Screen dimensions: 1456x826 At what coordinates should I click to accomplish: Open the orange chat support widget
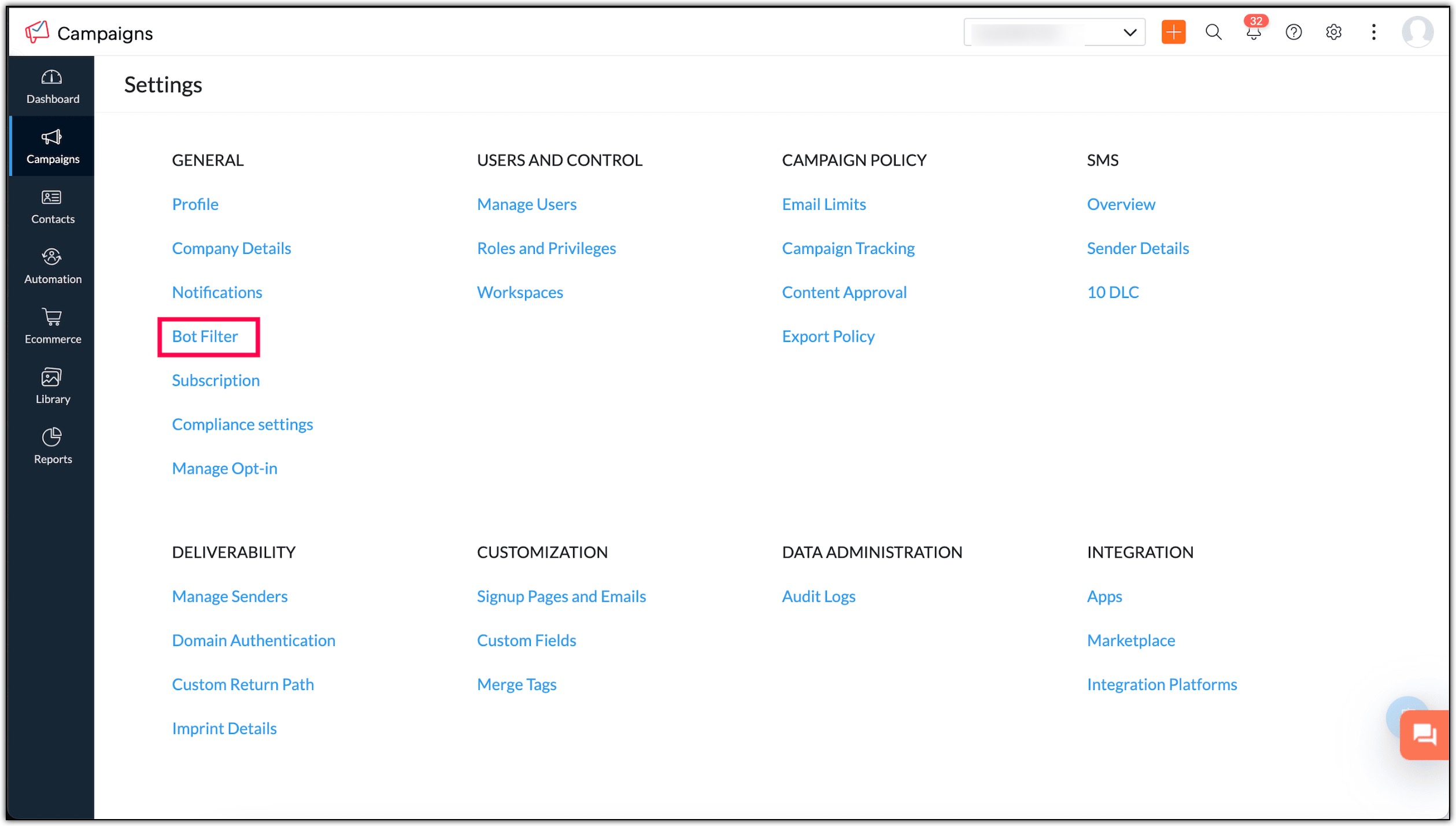click(1424, 736)
